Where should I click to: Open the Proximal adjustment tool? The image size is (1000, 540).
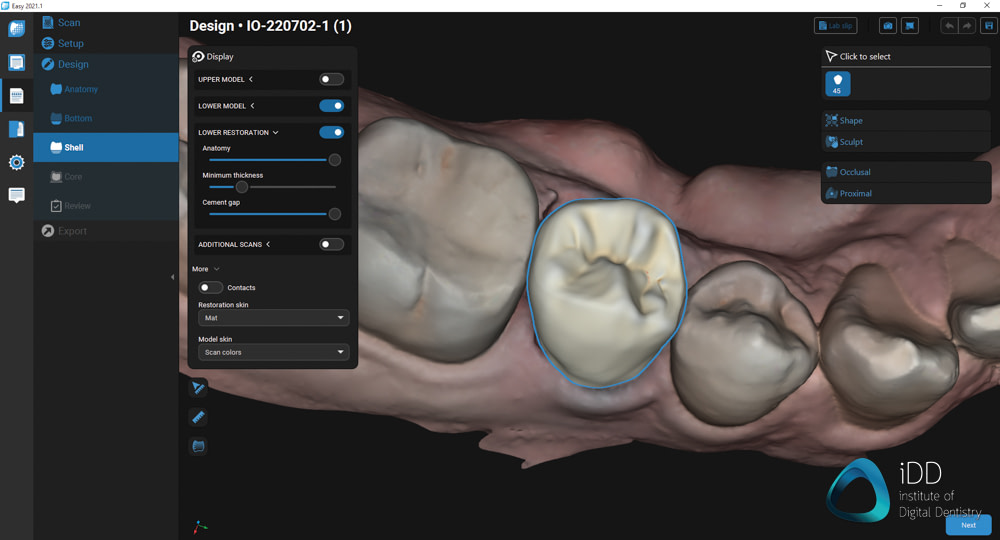[855, 193]
